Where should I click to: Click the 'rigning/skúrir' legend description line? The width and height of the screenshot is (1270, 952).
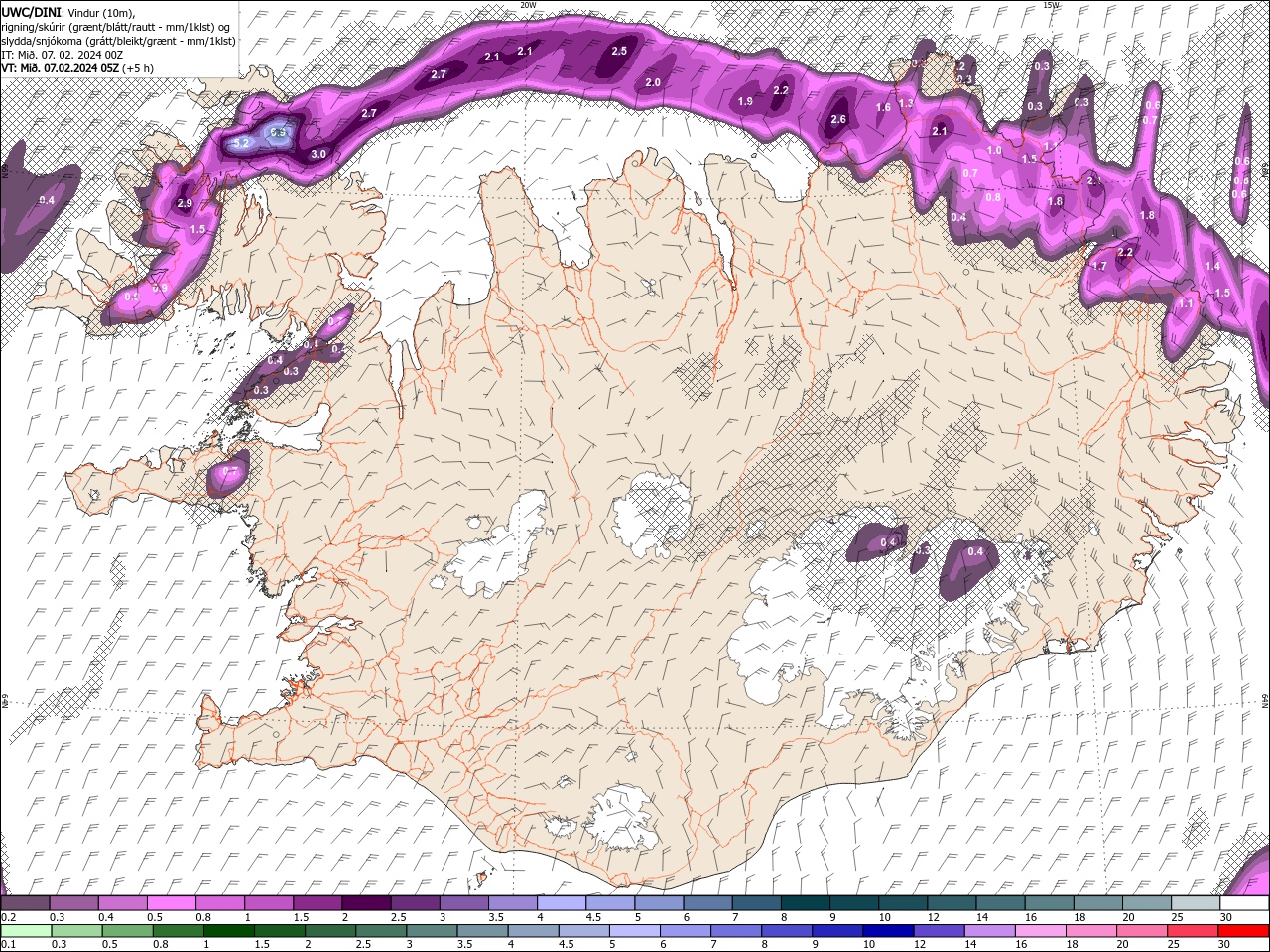(115, 26)
